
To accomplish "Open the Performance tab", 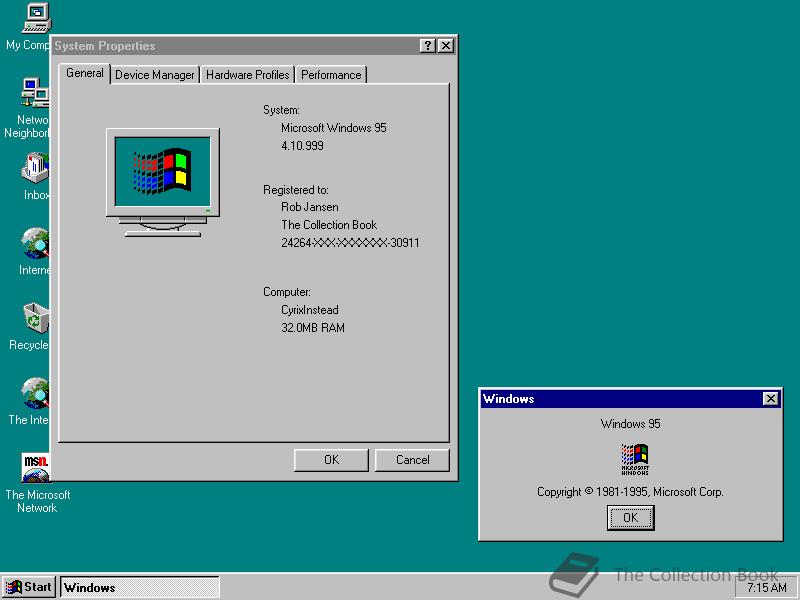I will pos(331,75).
